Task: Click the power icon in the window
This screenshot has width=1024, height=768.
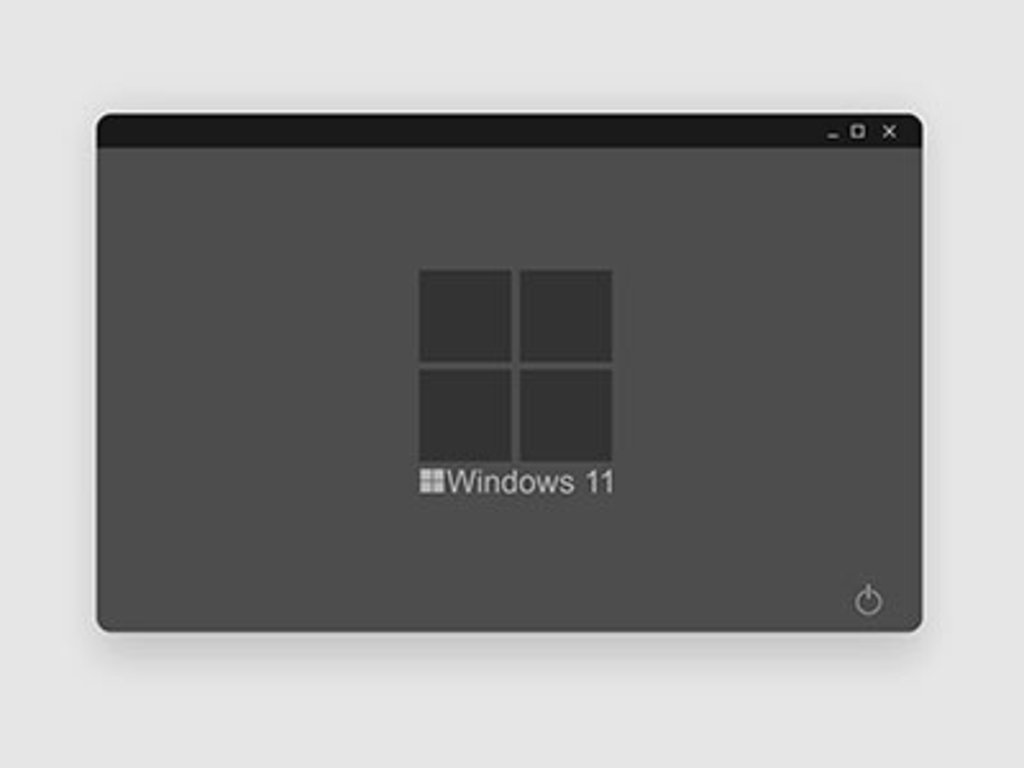Action: tap(868, 600)
